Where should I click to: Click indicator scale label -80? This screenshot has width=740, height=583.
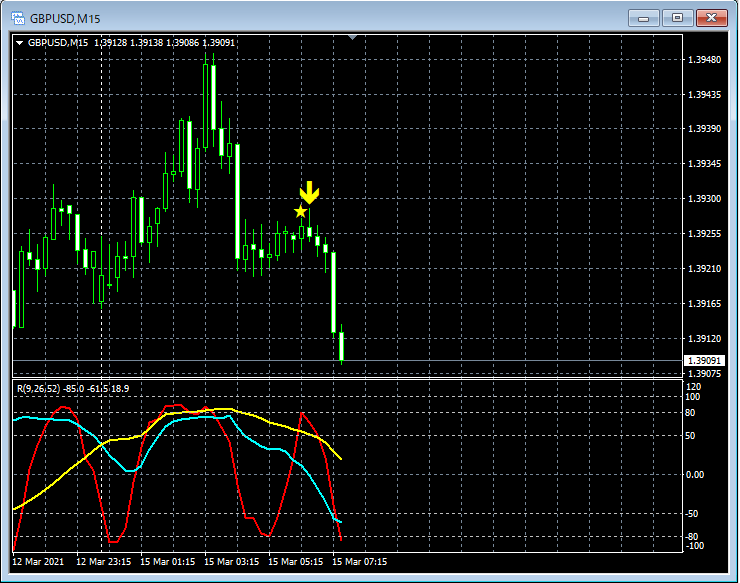pyautogui.click(x=692, y=537)
